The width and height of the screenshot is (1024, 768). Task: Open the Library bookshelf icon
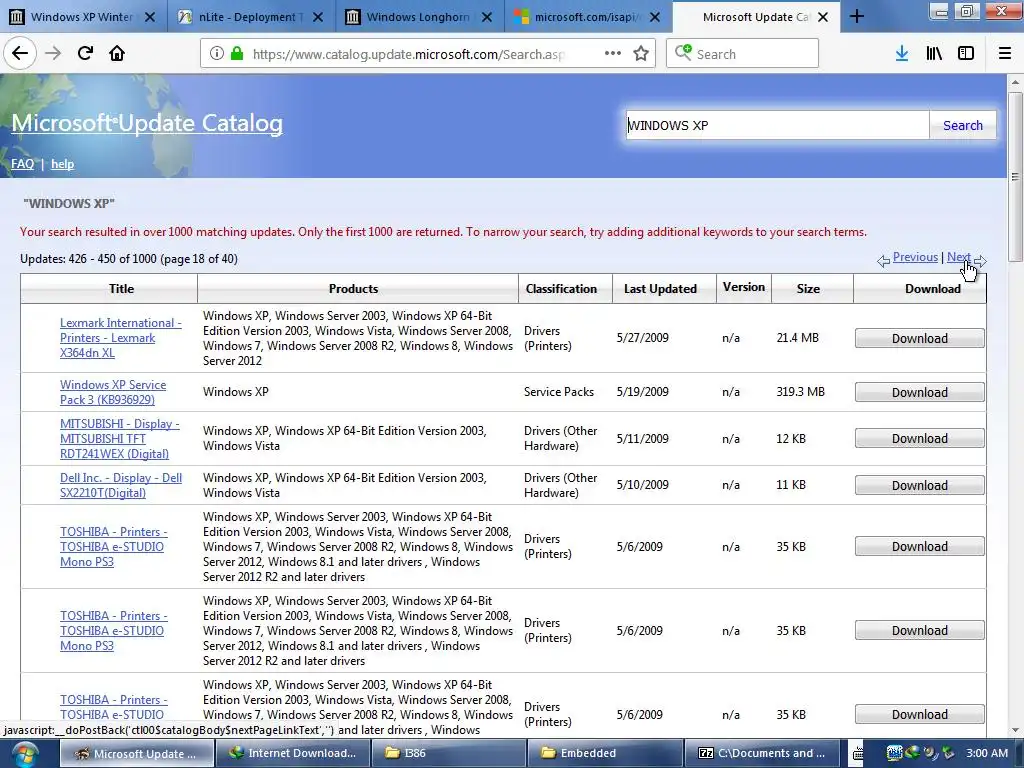pyautogui.click(x=934, y=54)
